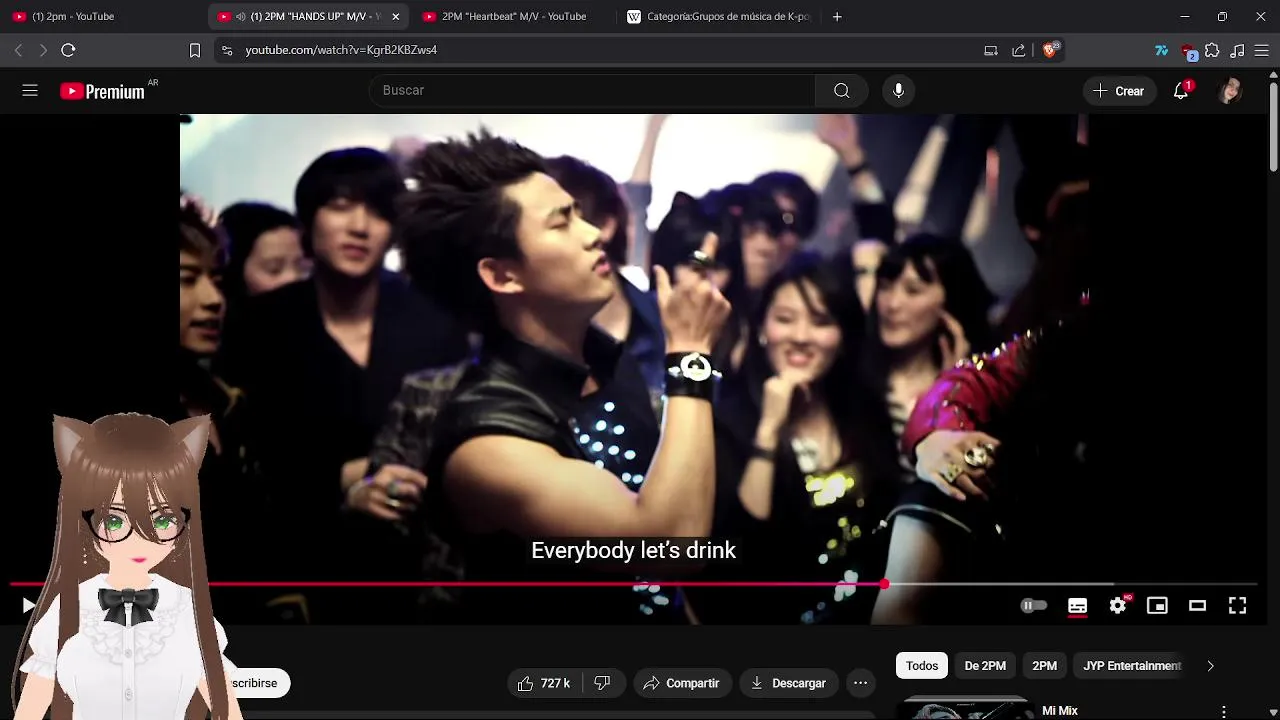Close the HANDS UP M/V tab
Image resolution: width=1280 pixels, height=720 pixels.
pyautogui.click(x=395, y=17)
